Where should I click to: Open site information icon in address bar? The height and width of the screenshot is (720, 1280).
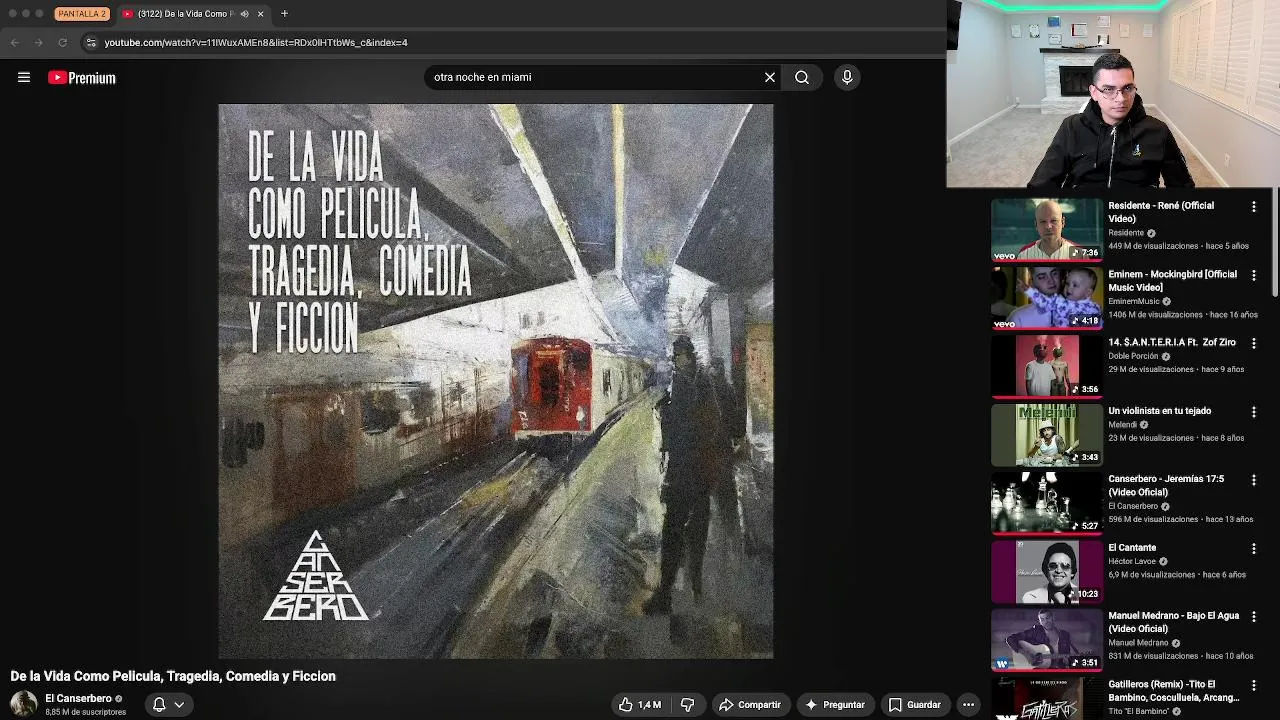(91, 43)
